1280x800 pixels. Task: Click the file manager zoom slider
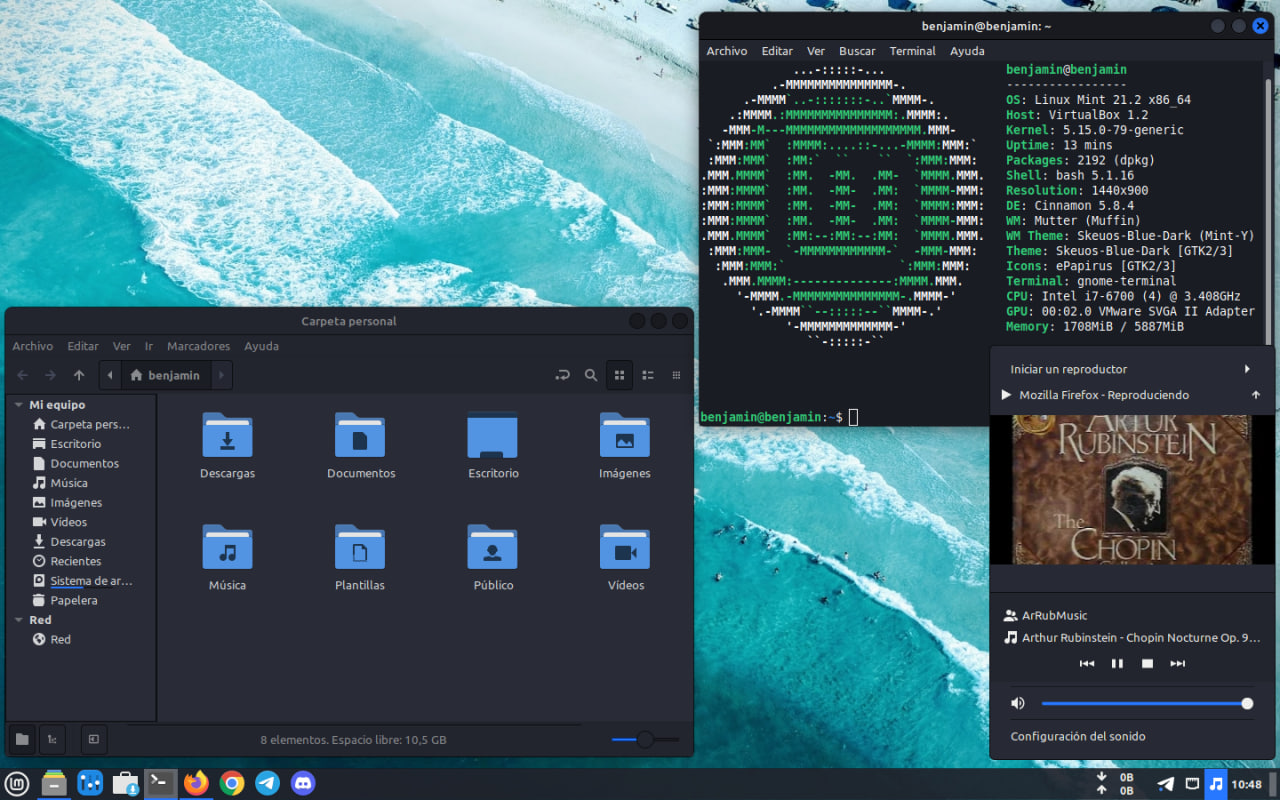point(645,739)
